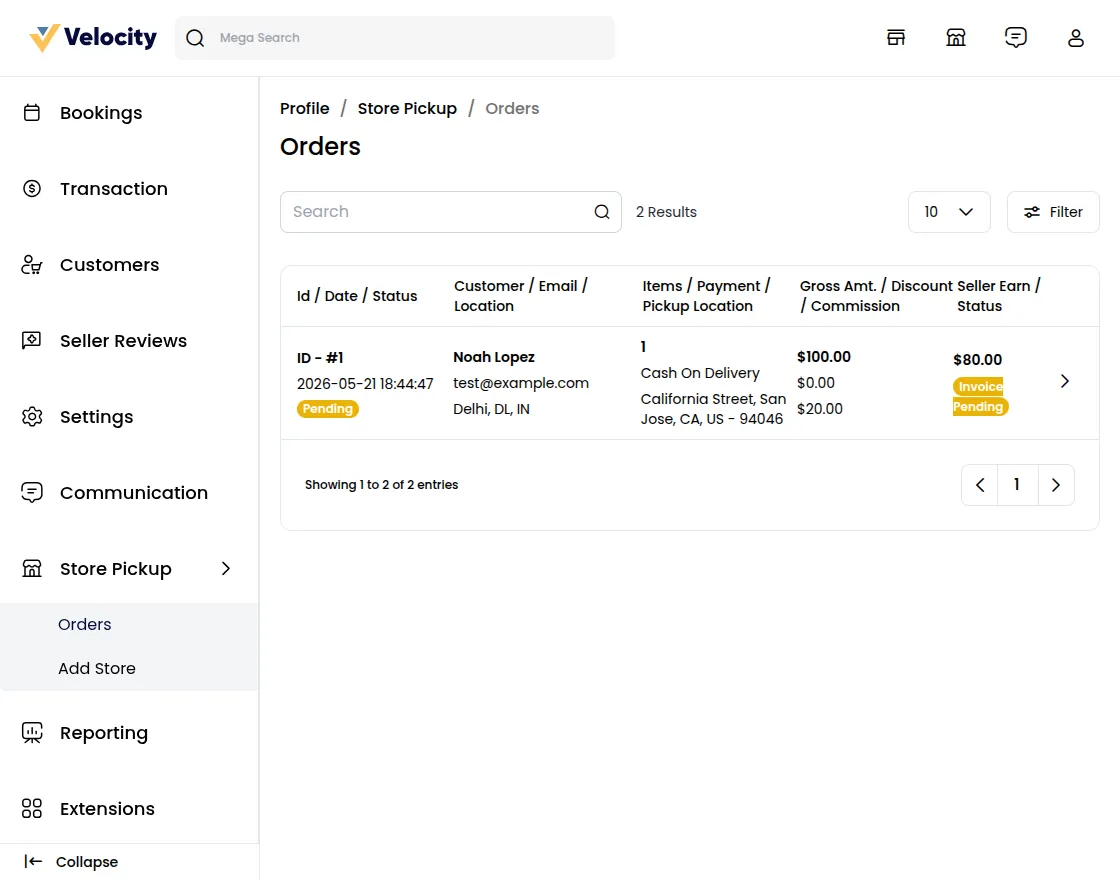Click customer name Noah Lopez
1120x880 pixels.
[494, 357]
